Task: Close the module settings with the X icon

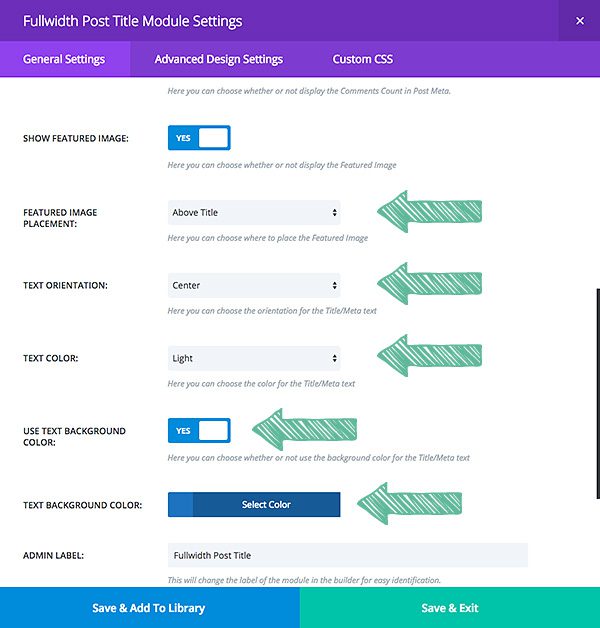Action: (579, 20)
